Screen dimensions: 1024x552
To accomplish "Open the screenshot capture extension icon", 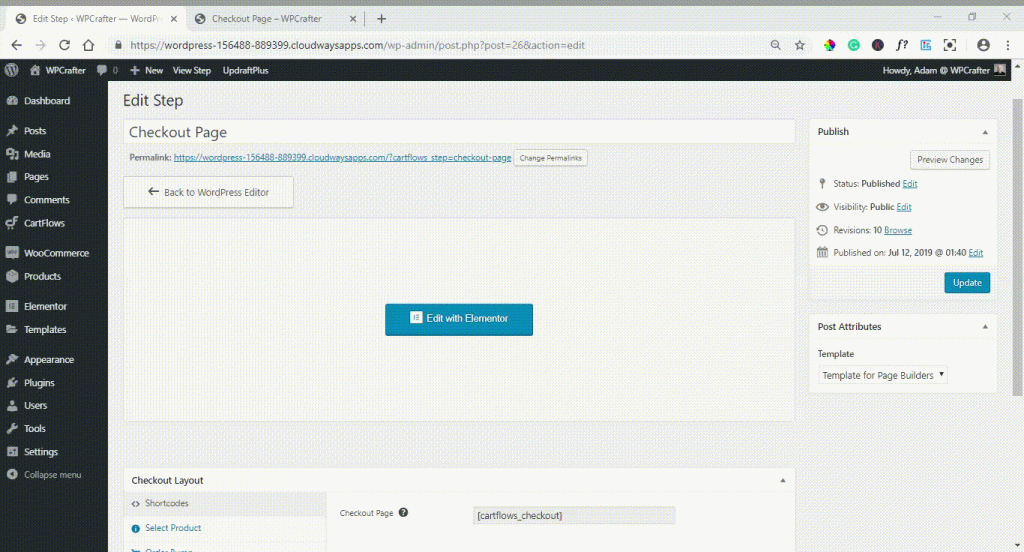I will coord(950,45).
